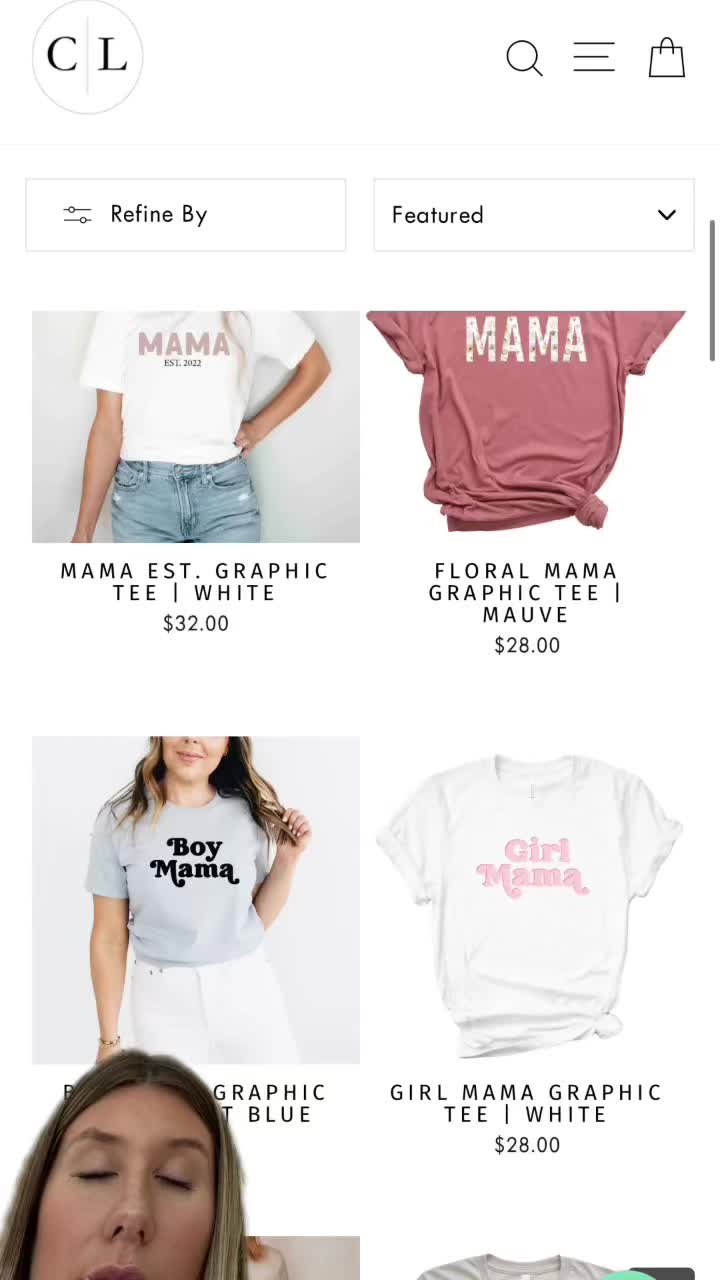720x1280 pixels.
Task: View the shopping bag cart
Action: click(666, 57)
